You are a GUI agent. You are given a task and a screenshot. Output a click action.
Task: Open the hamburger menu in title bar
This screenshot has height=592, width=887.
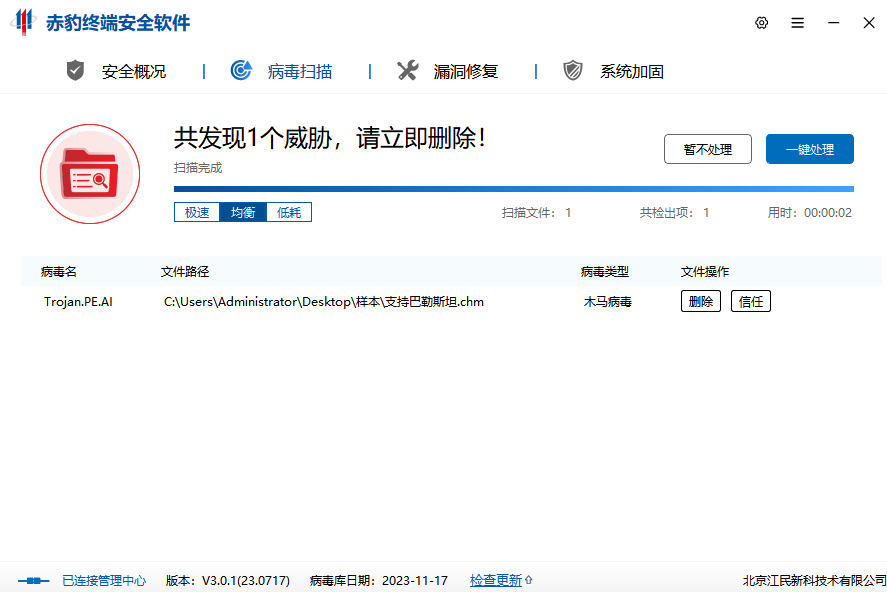(x=797, y=23)
